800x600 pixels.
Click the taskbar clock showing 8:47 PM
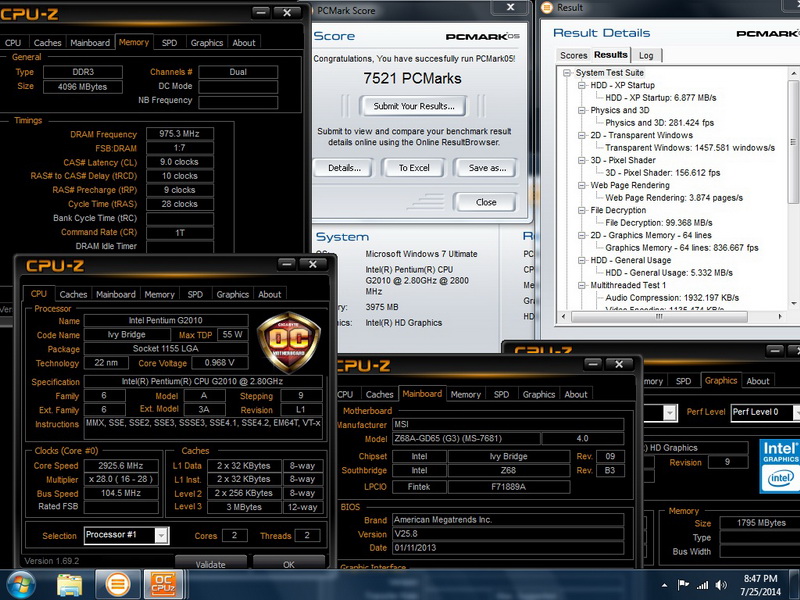760,585
